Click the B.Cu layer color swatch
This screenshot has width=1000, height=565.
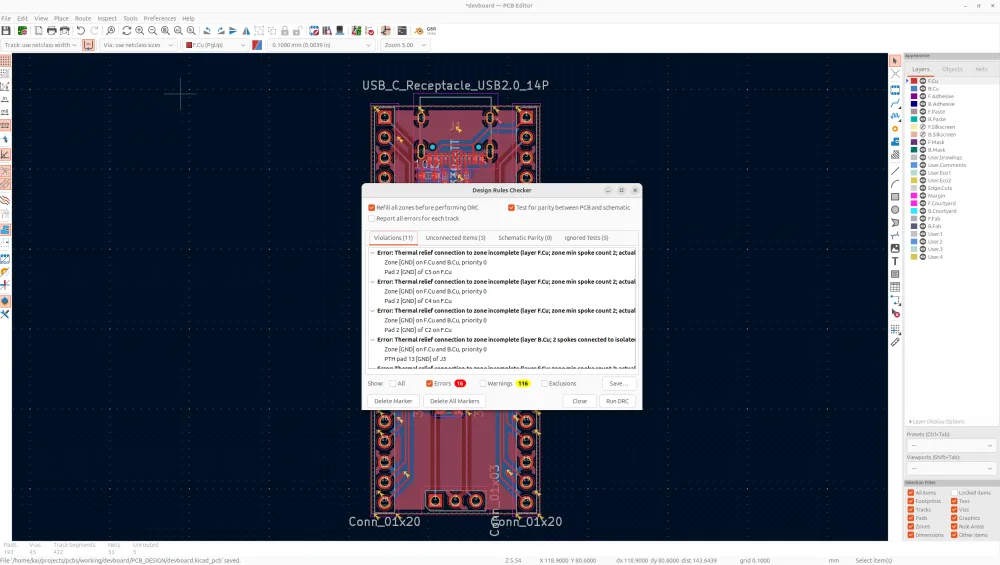pyautogui.click(x=914, y=88)
